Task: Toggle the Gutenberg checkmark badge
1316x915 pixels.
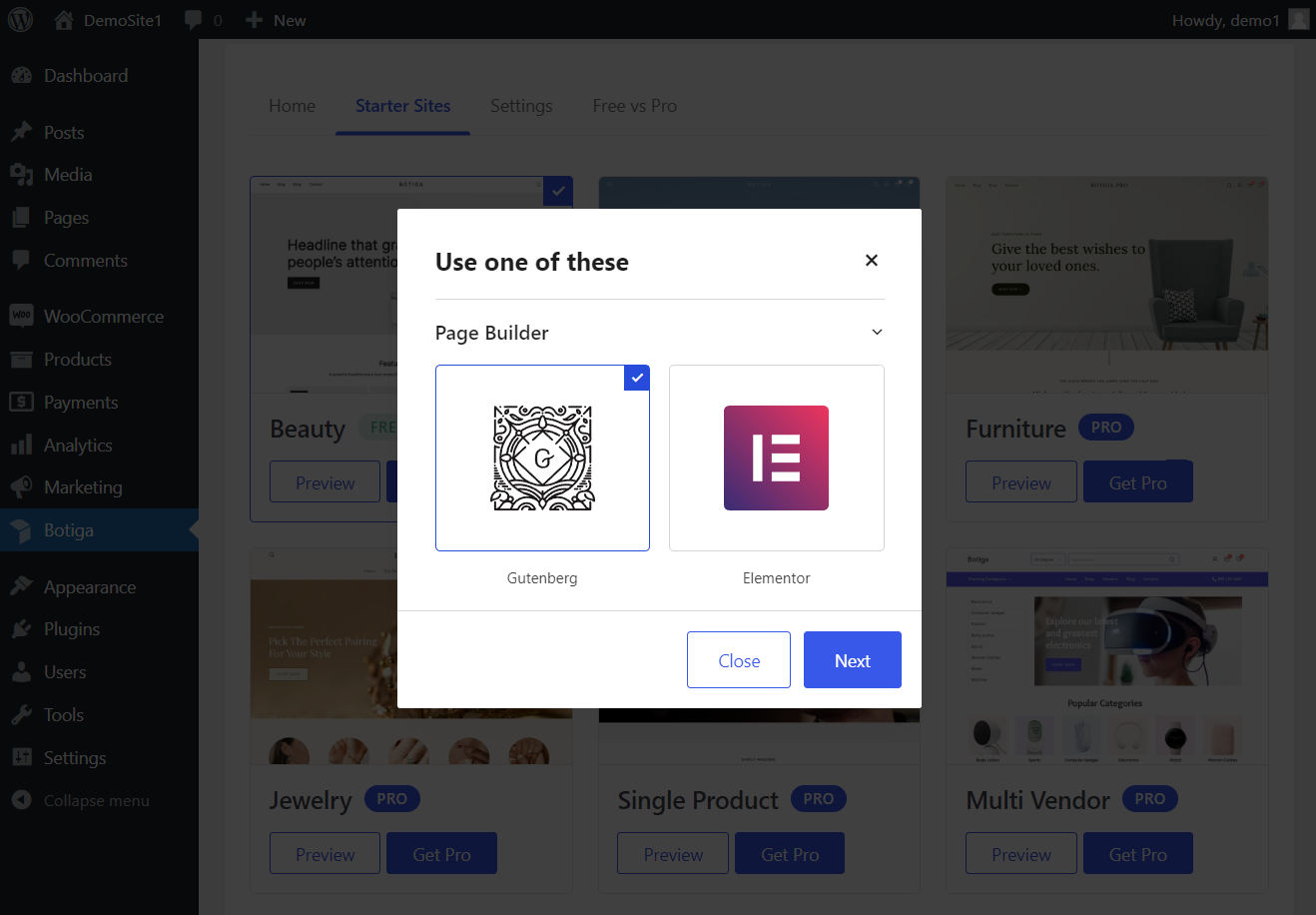Action: pos(637,378)
